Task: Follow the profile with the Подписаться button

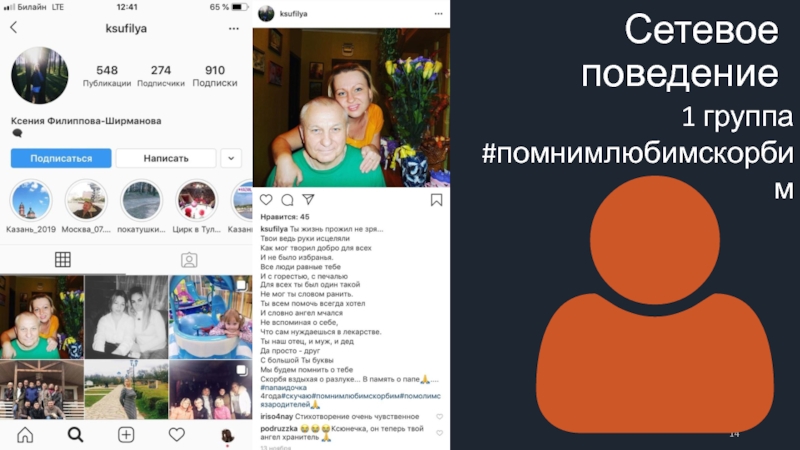Action: (x=61, y=158)
